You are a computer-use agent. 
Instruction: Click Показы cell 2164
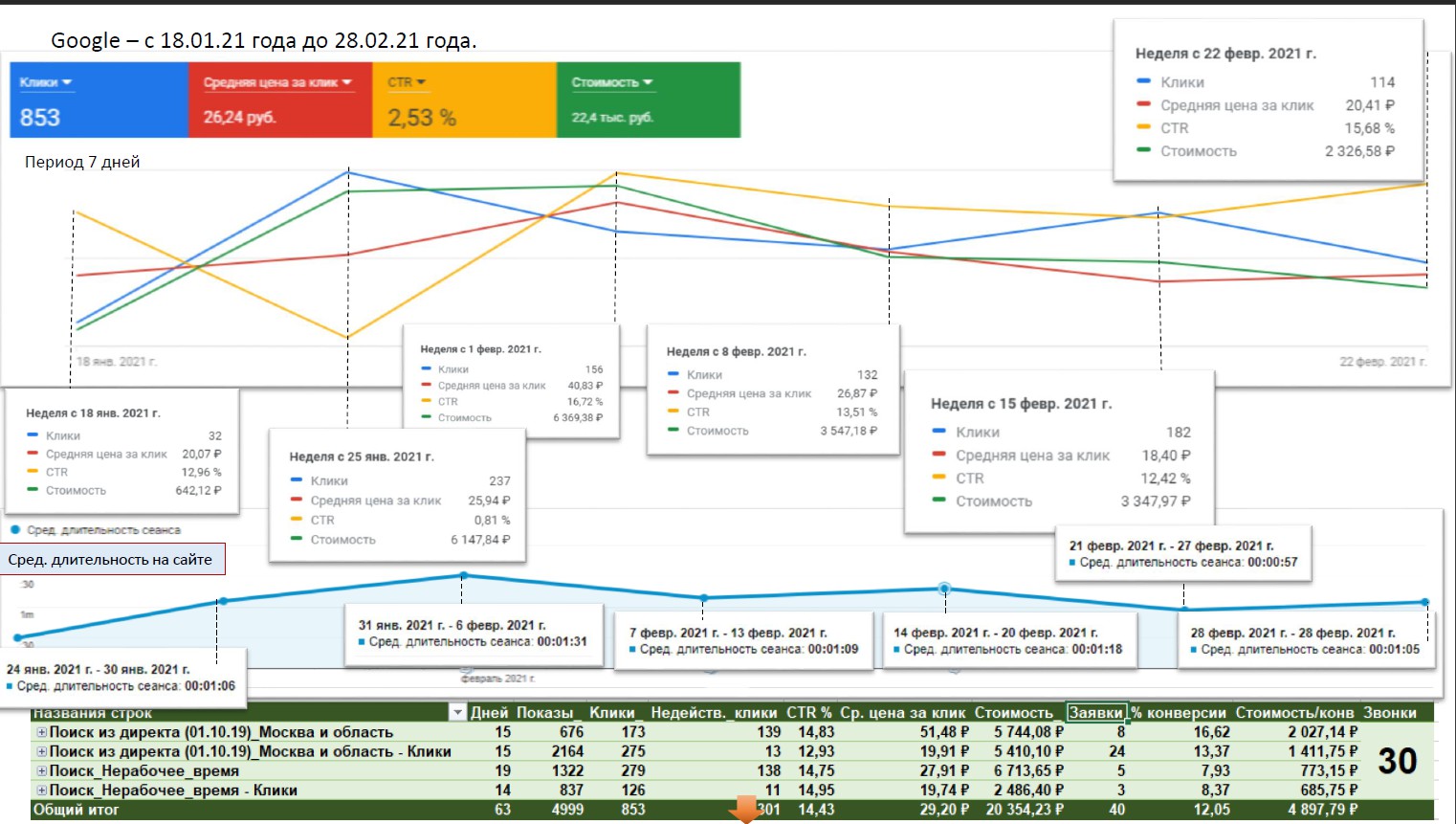click(567, 751)
